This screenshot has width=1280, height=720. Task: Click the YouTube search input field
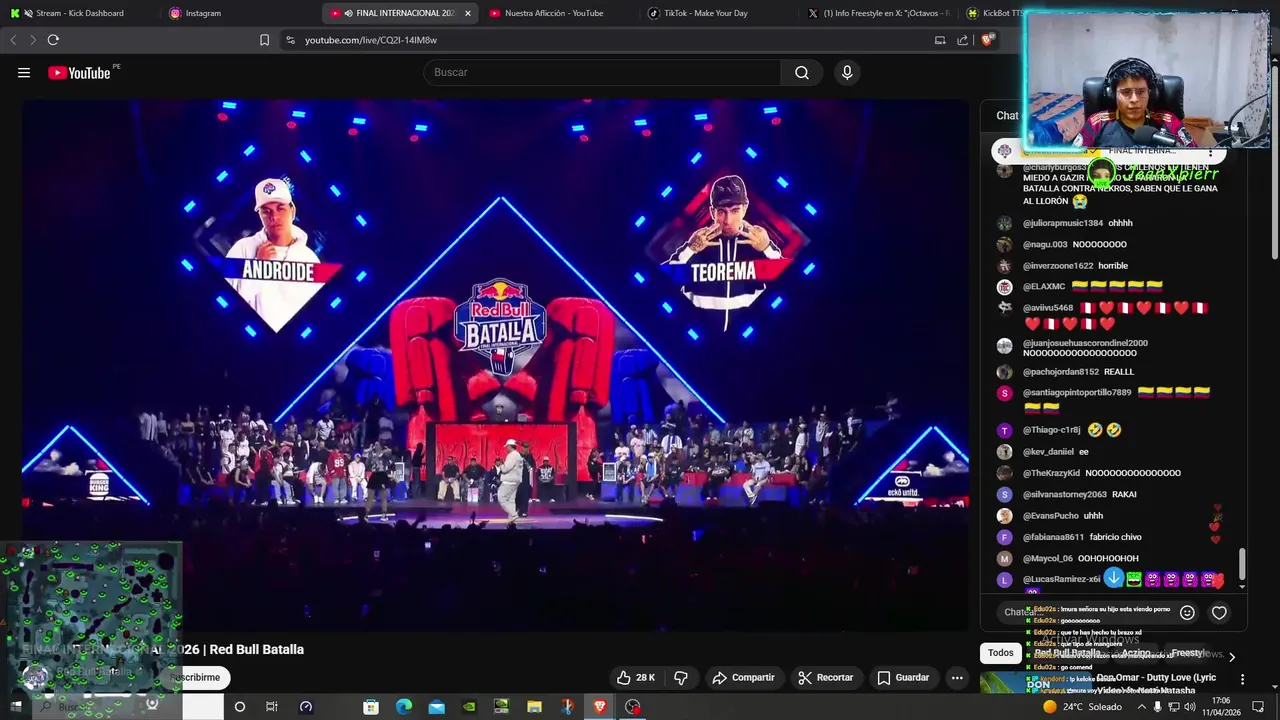[x=603, y=72]
